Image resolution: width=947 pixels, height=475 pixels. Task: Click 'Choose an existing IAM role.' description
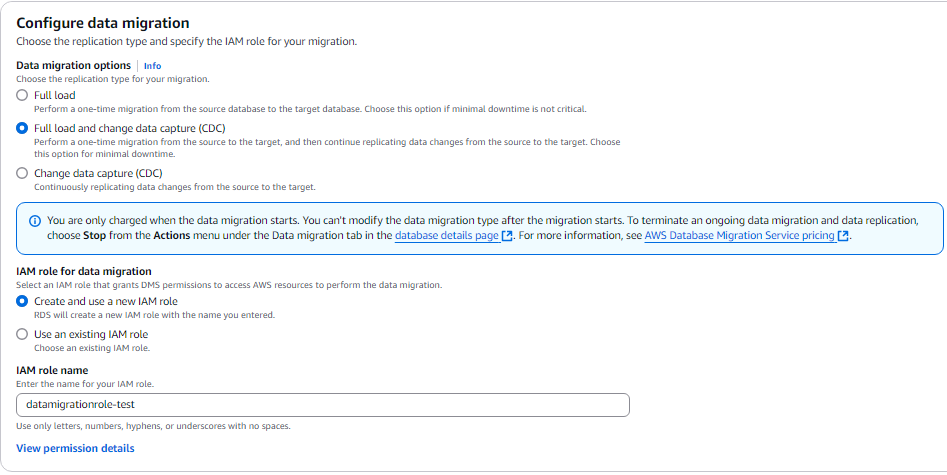point(92,348)
